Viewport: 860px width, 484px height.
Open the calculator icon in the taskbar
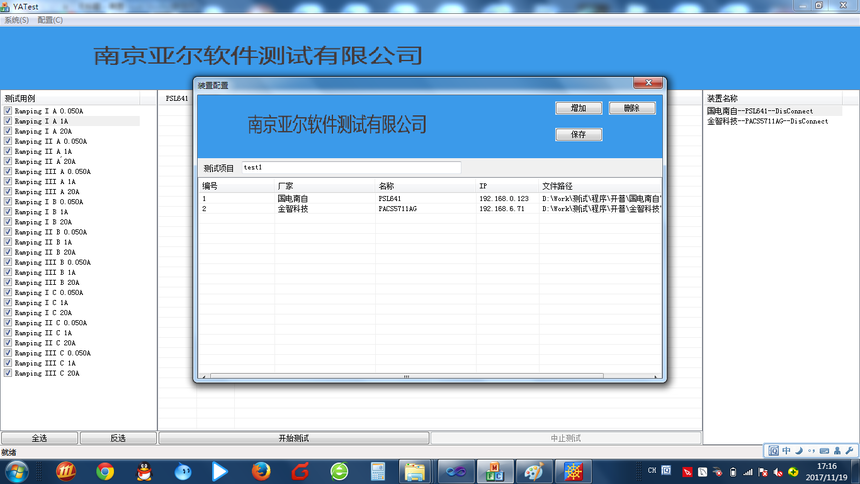tap(378, 470)
